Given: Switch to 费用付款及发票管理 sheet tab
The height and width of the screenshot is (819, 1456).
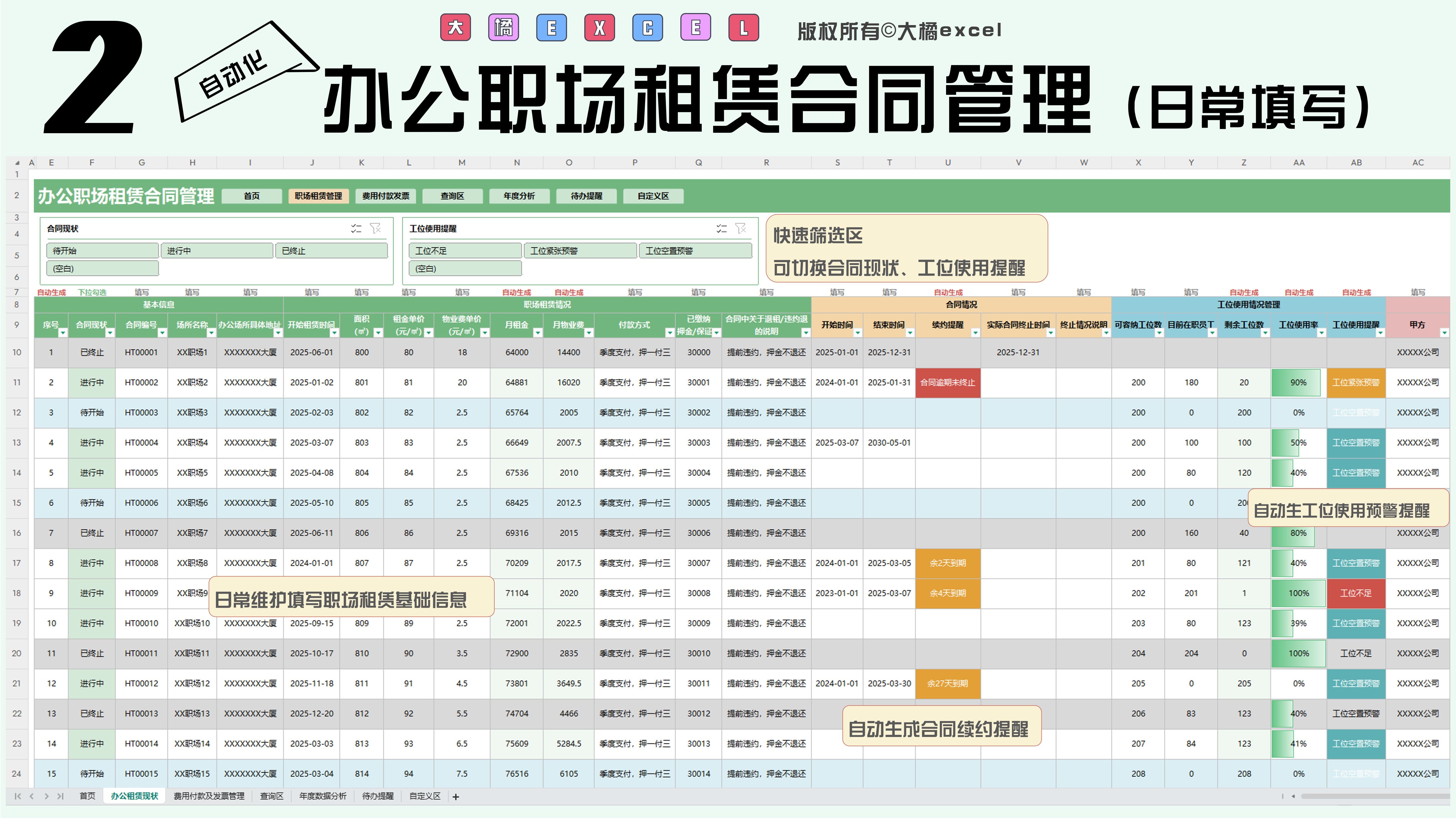Looking at the screenshot, I should pos(209,796).
